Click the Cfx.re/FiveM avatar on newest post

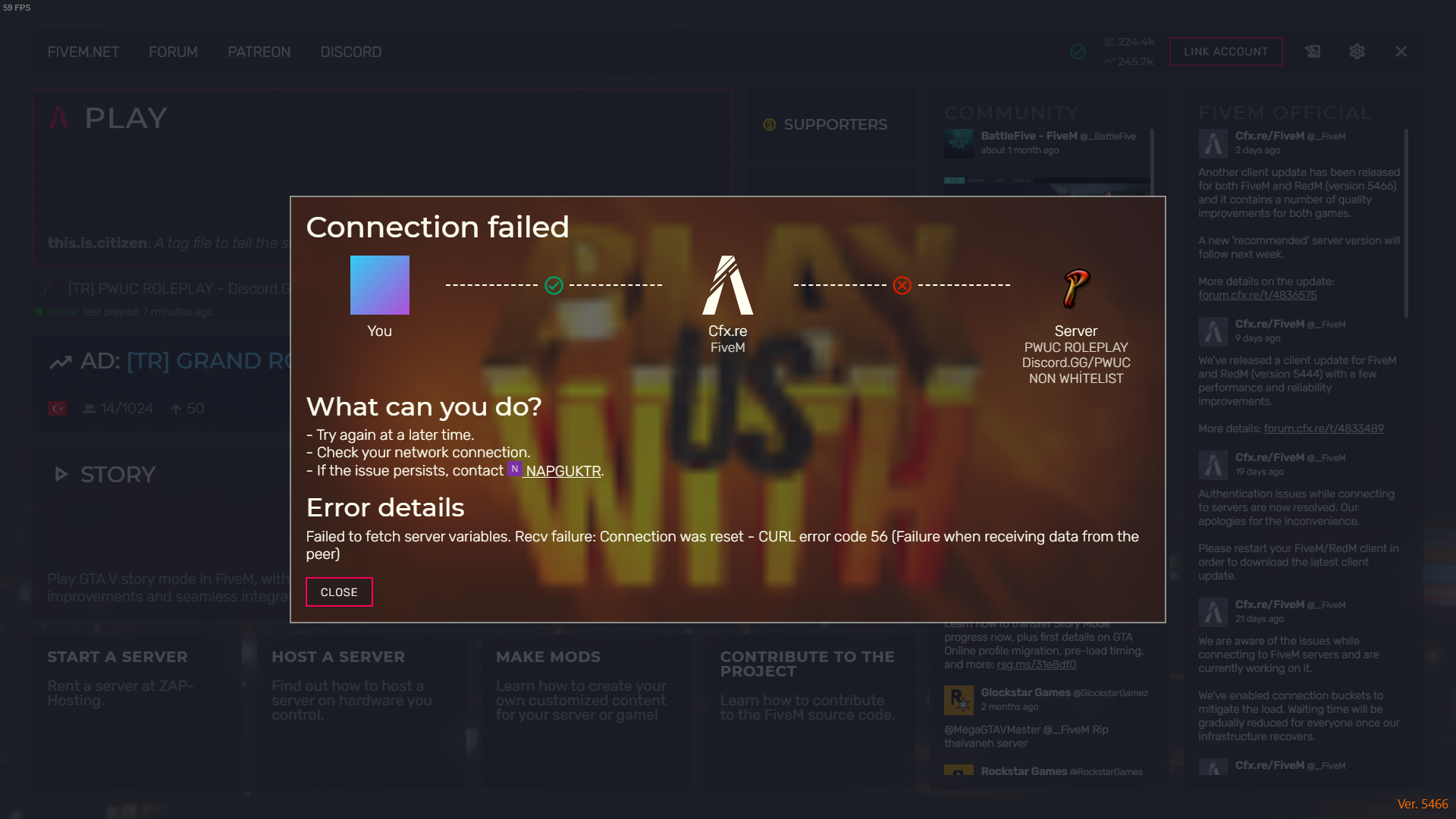pyautogui.click(x=1213, y=143)
